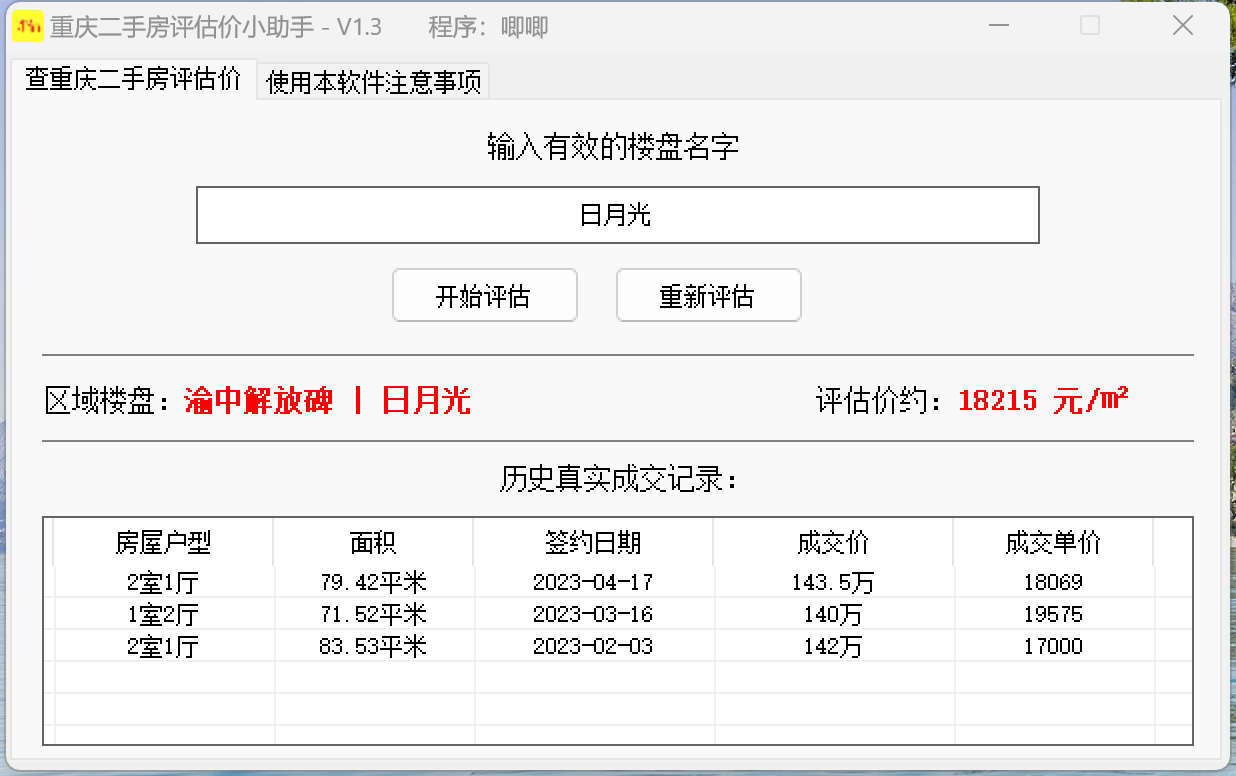Maximize the application window

pos(1090,26)
